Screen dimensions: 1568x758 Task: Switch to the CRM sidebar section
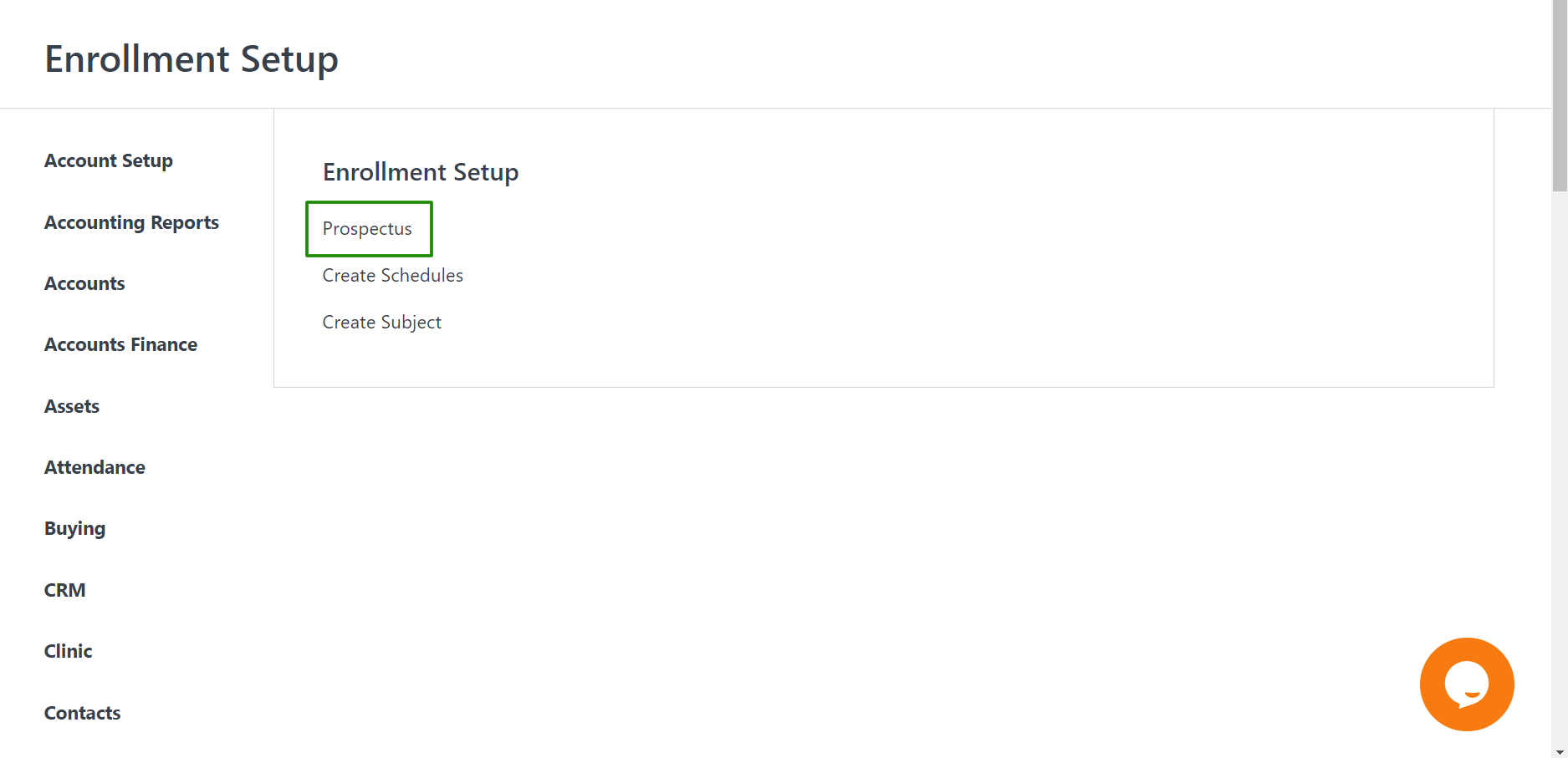(64, 590)
